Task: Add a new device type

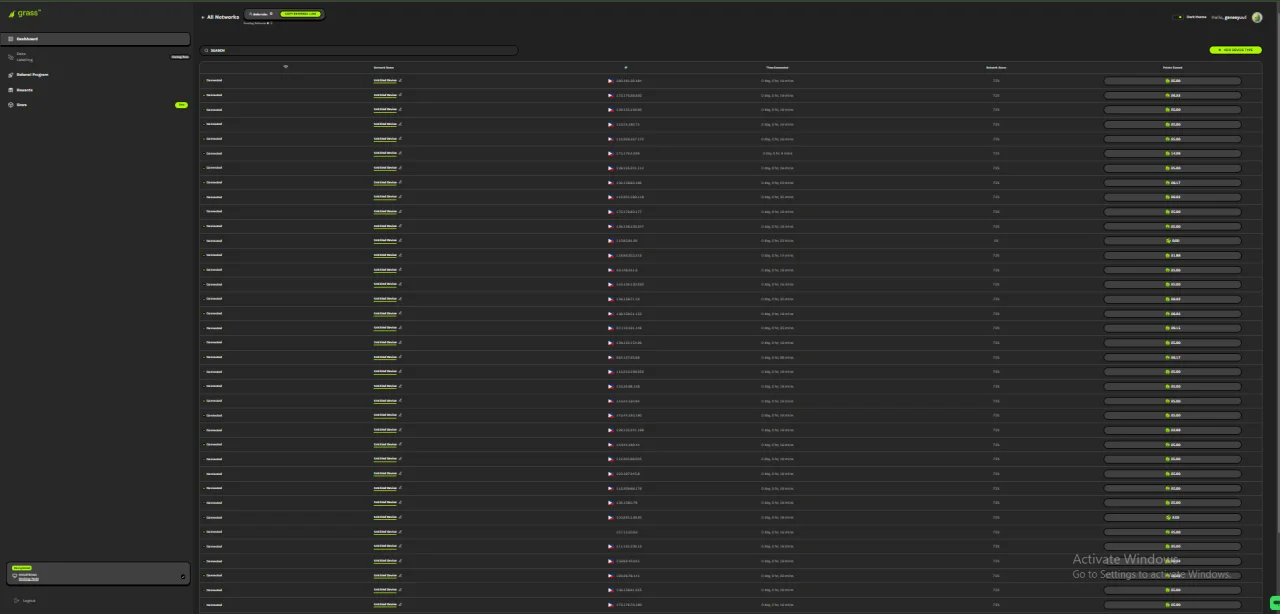Action: (1235, 49)
